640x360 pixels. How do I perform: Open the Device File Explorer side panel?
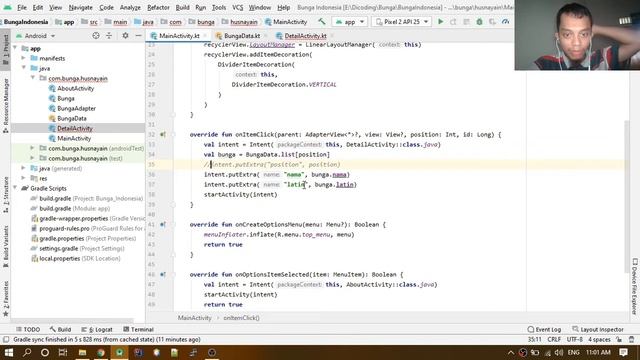pyautogui.click(x=634, y=286)
